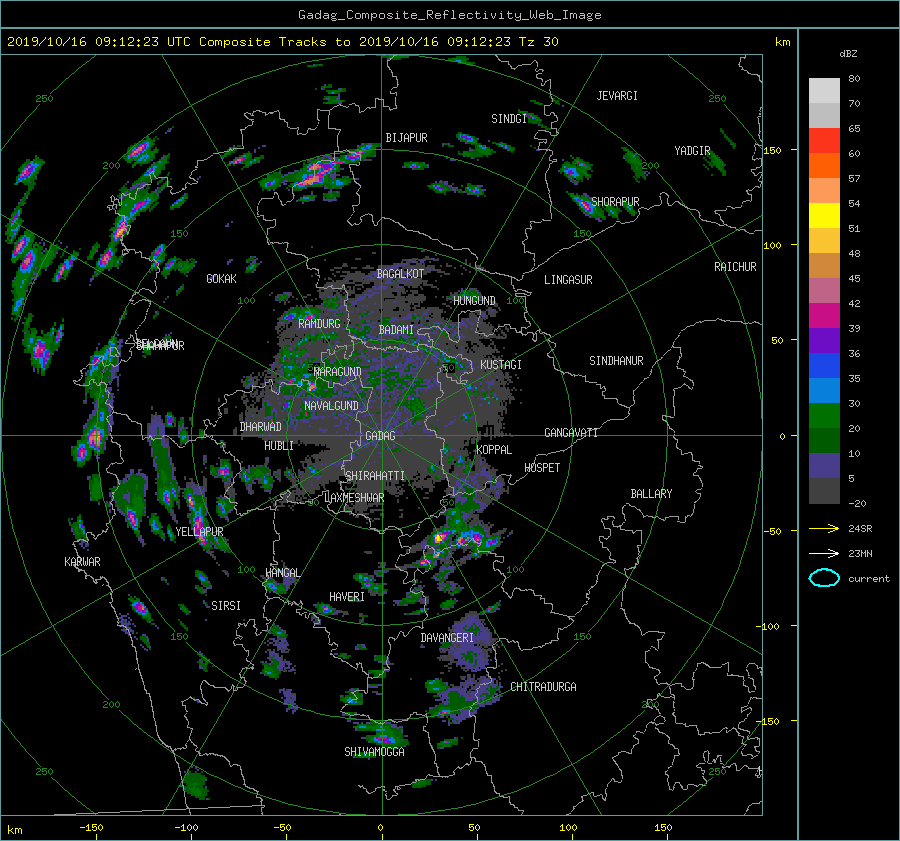The height and width of the screenshot is (841, 900).
Task: Click the SHORAPUR city label
Action: (x=615, y=201)
